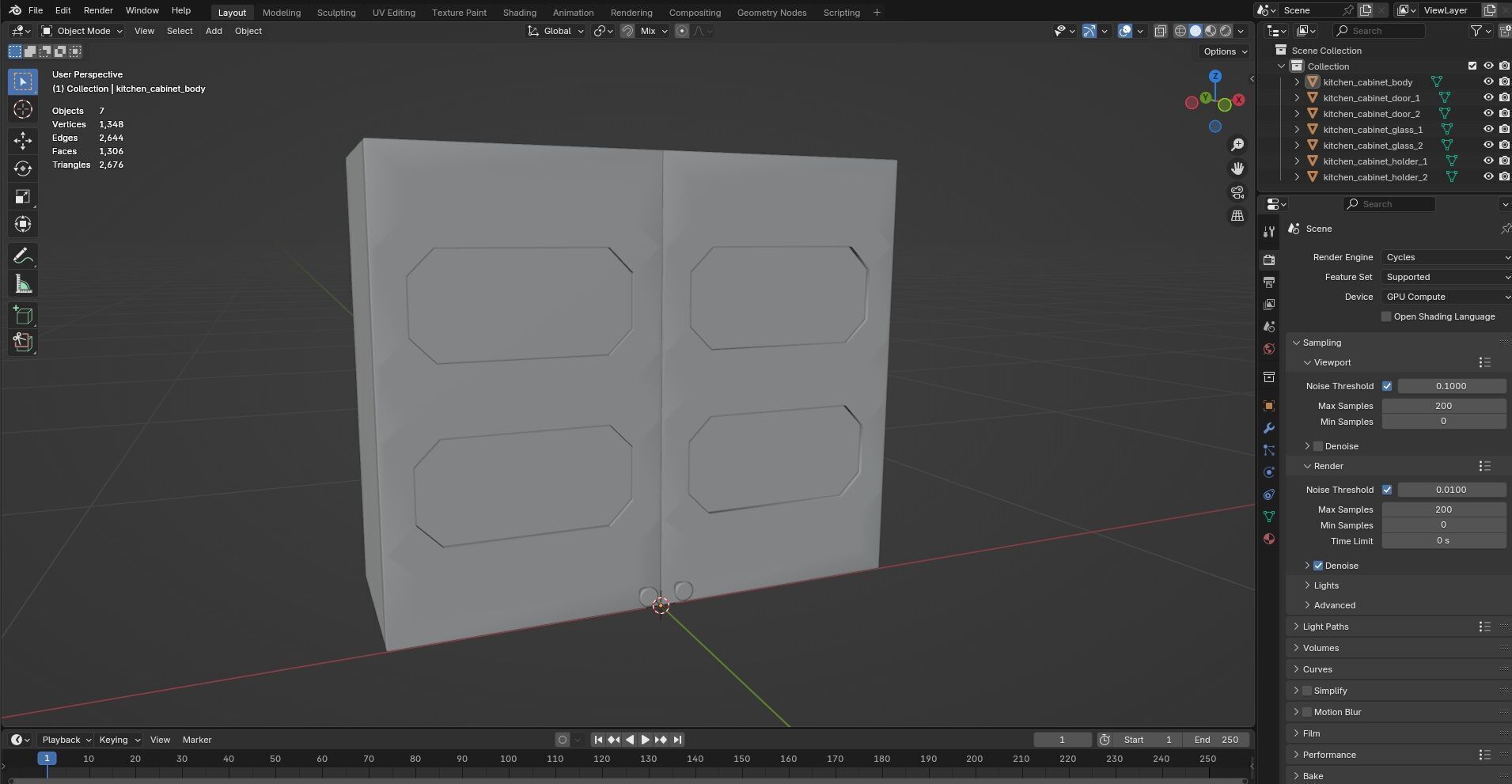The height and width of the screenshot is (784, 1512).
Task: Open the Tool properties tab
Action: point(1269,232)
